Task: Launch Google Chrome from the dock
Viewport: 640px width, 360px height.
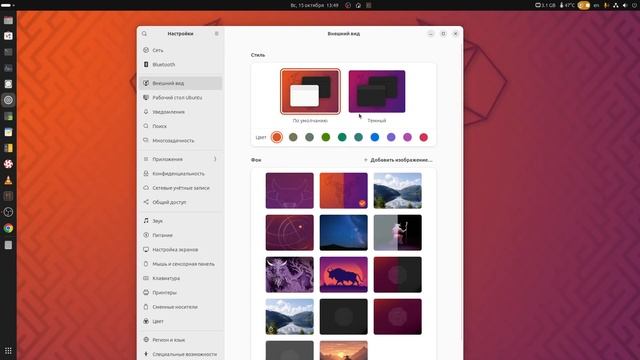Action: [x=8, y=228]
